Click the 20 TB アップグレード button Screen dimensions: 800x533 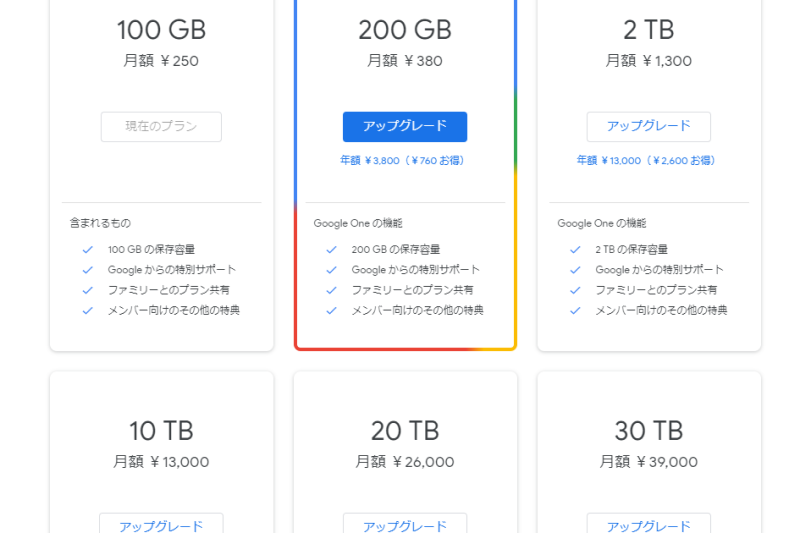point(405,523)
